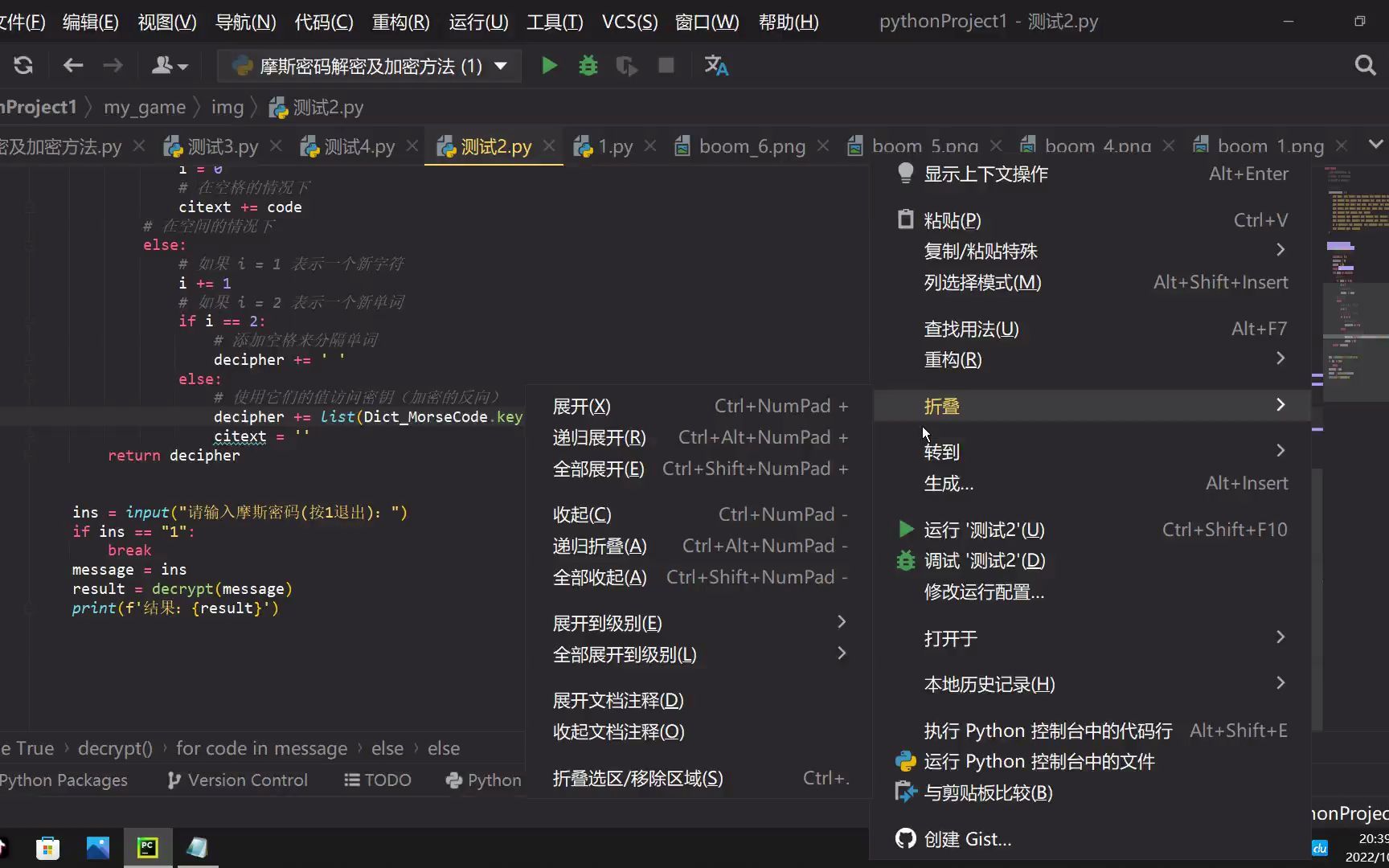Select 全部展开(E) in fold submenu
Viewport: 1389px width, 868px height.
[x=699, y=469]
